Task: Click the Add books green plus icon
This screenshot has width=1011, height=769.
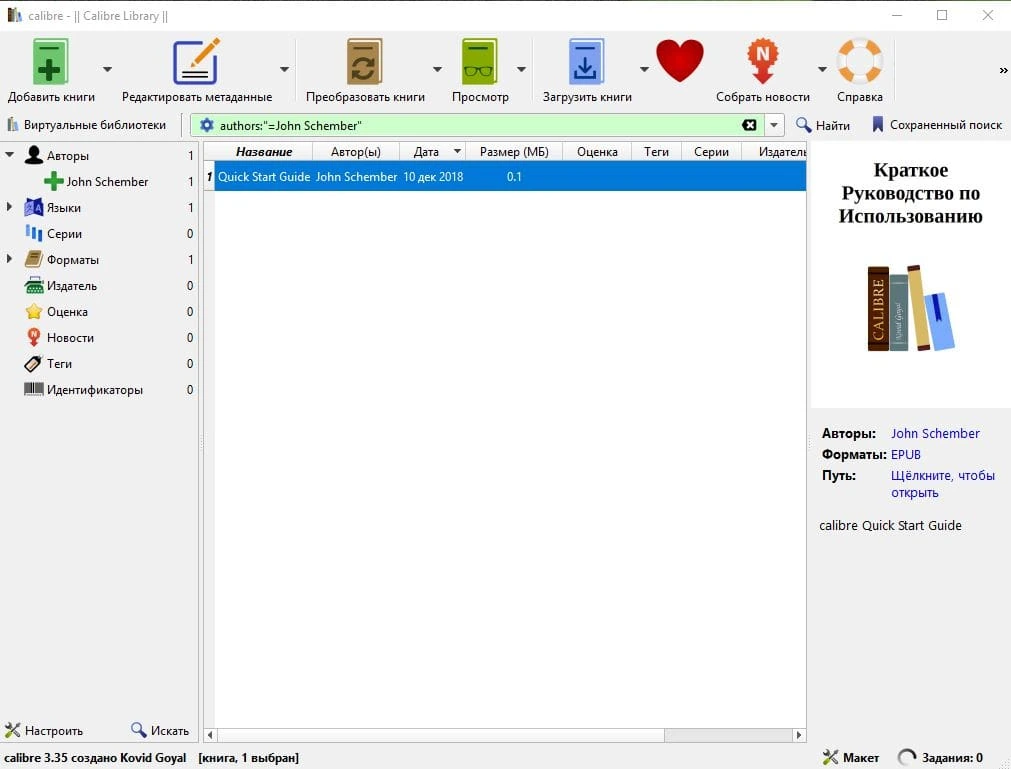Action: pyautogui.click(x=50, y=62)
